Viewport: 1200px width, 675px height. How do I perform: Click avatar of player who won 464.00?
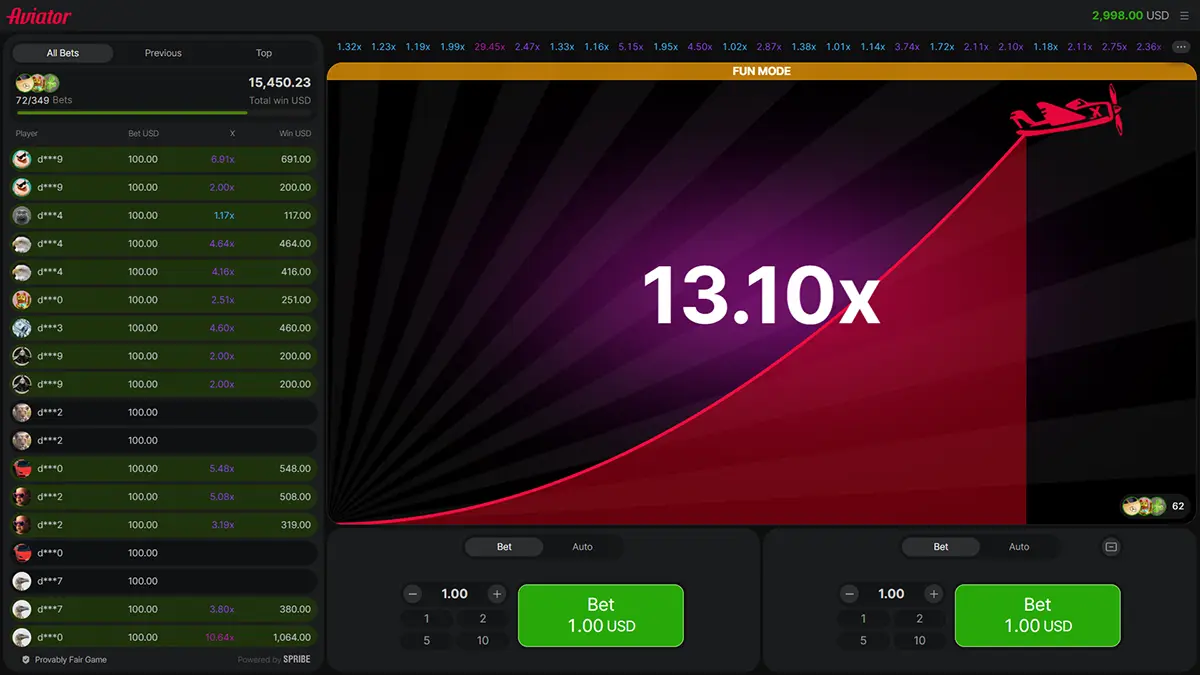tap(22, 243)
